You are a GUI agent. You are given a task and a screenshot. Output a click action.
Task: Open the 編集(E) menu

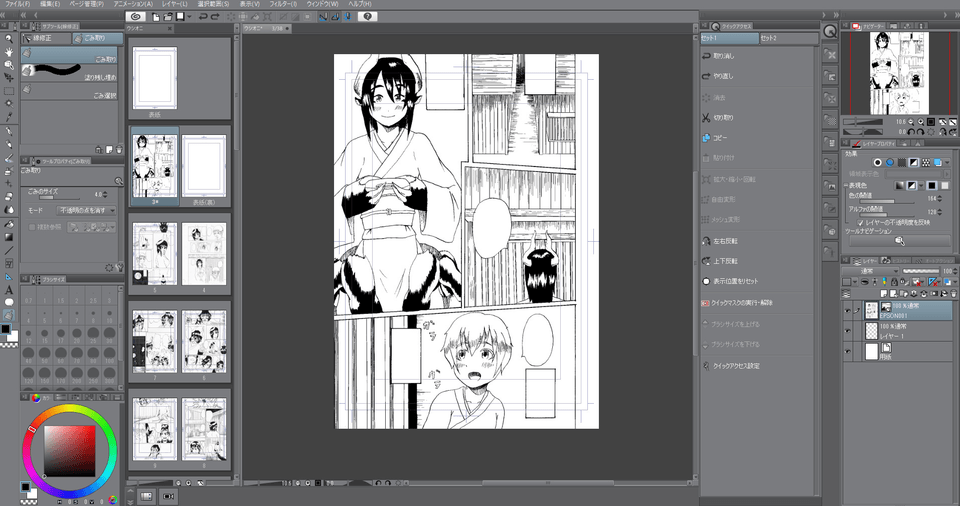(x=50, y=4)
